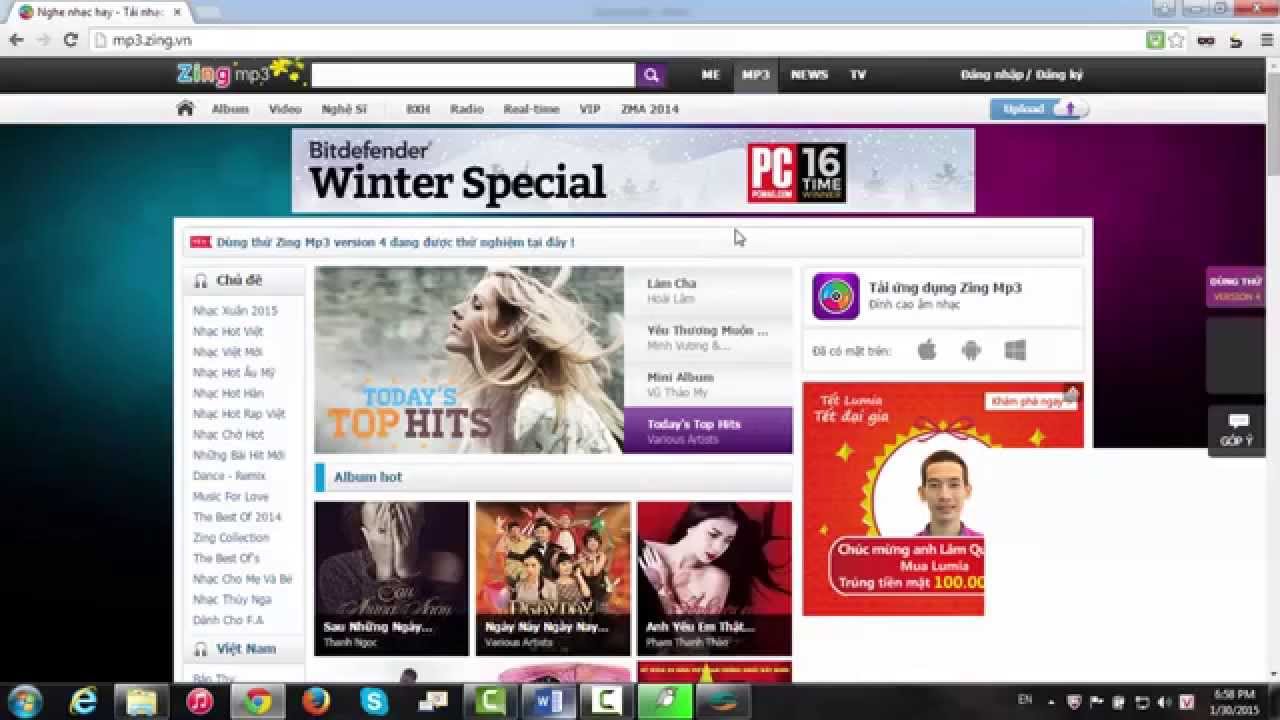Click the green extension icon in the address bar
Image resolution: width=1280 pixels, height=720 pixels.
(x=1155, y=40)
